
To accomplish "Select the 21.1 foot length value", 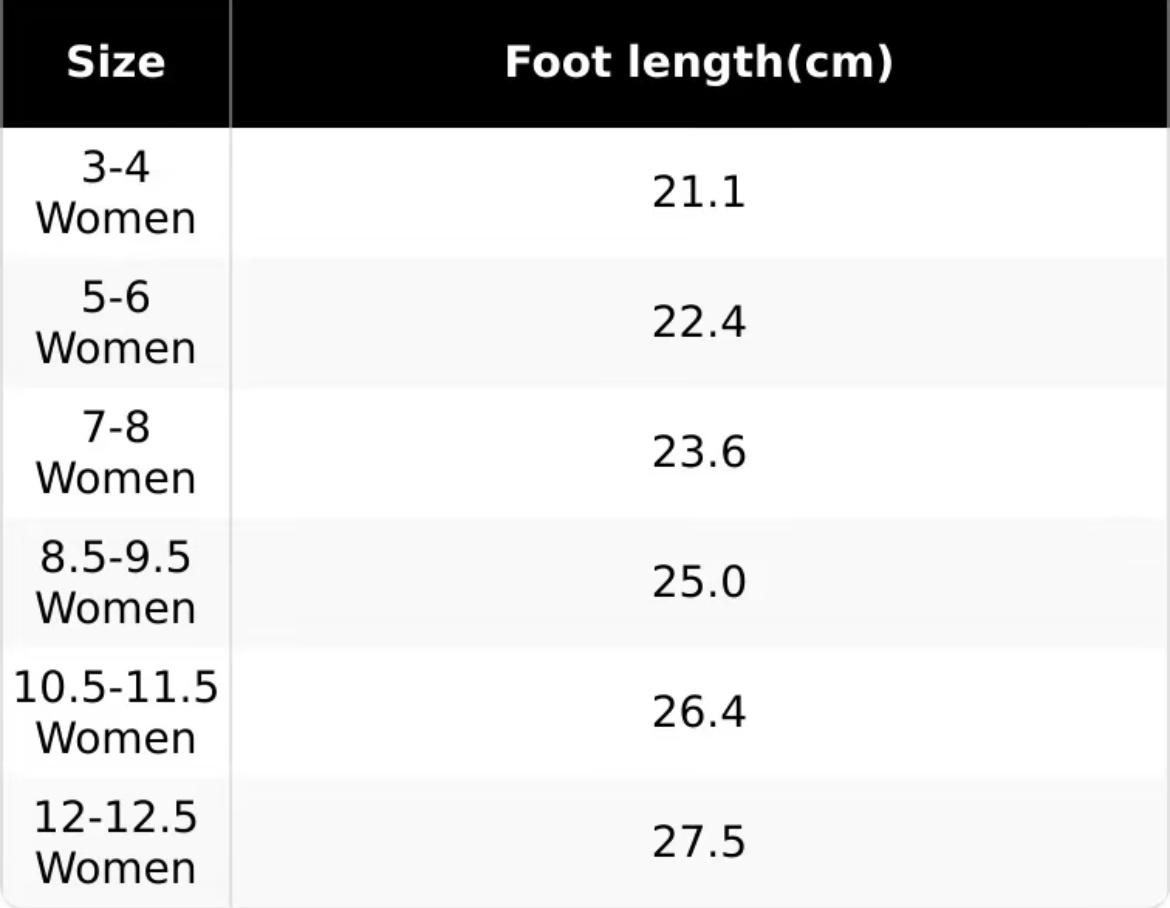I will point(698,192).
